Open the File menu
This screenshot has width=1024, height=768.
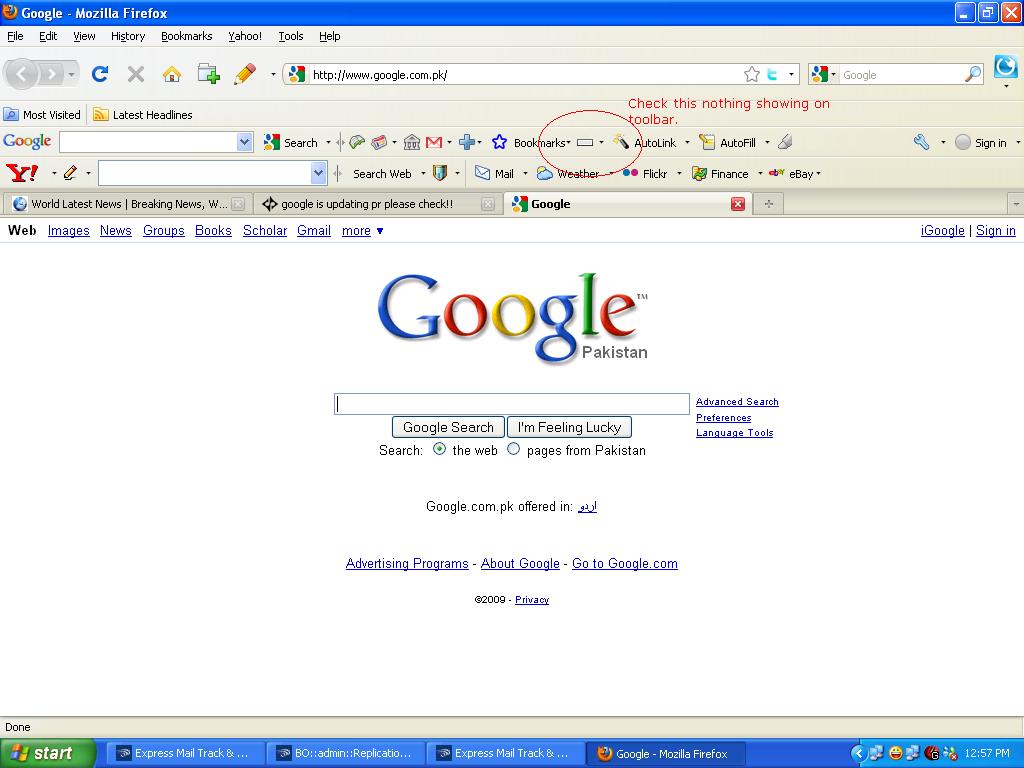15,37
